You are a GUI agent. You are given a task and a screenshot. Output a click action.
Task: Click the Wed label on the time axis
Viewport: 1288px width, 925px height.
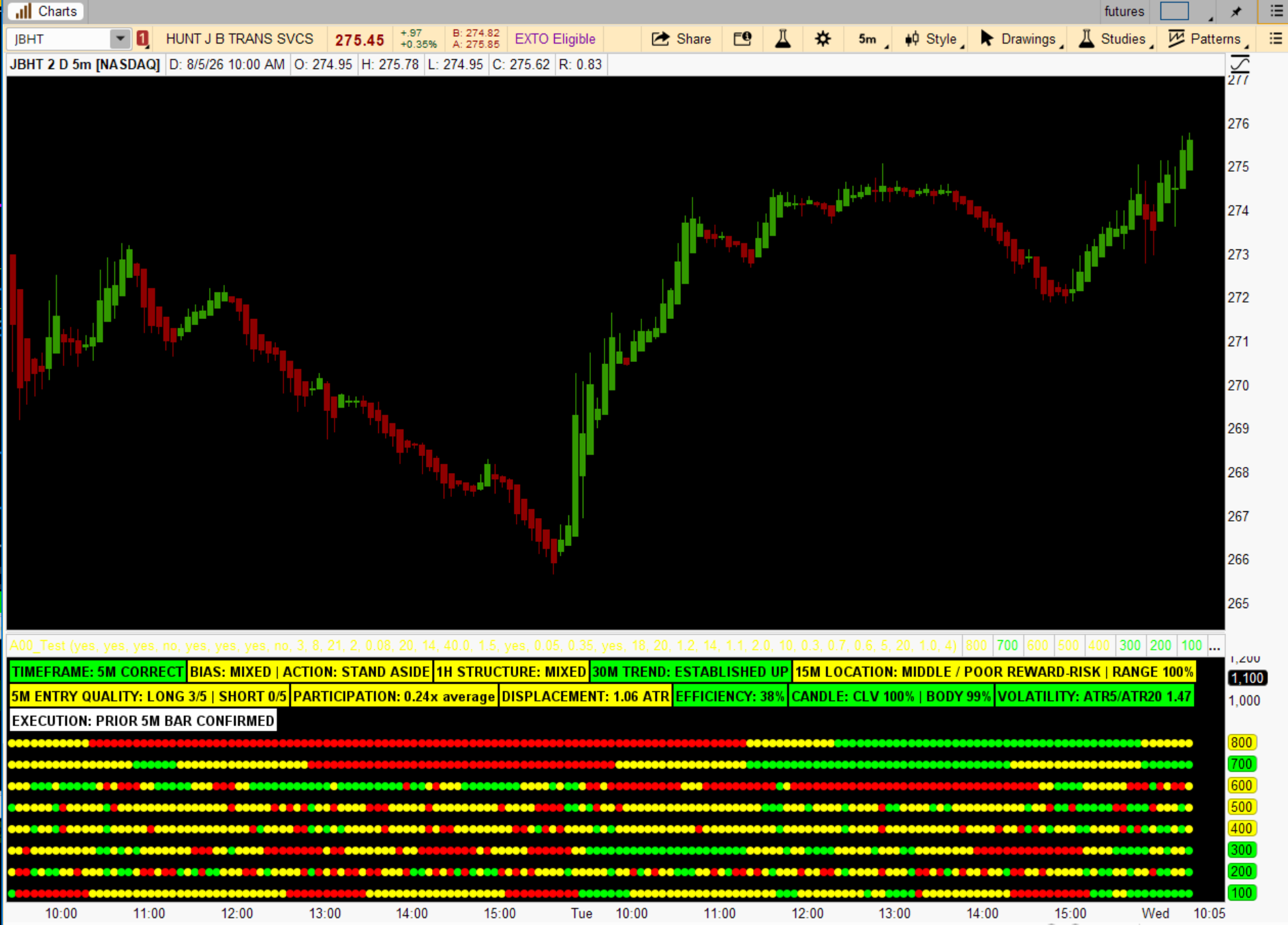click(1155, 913)
